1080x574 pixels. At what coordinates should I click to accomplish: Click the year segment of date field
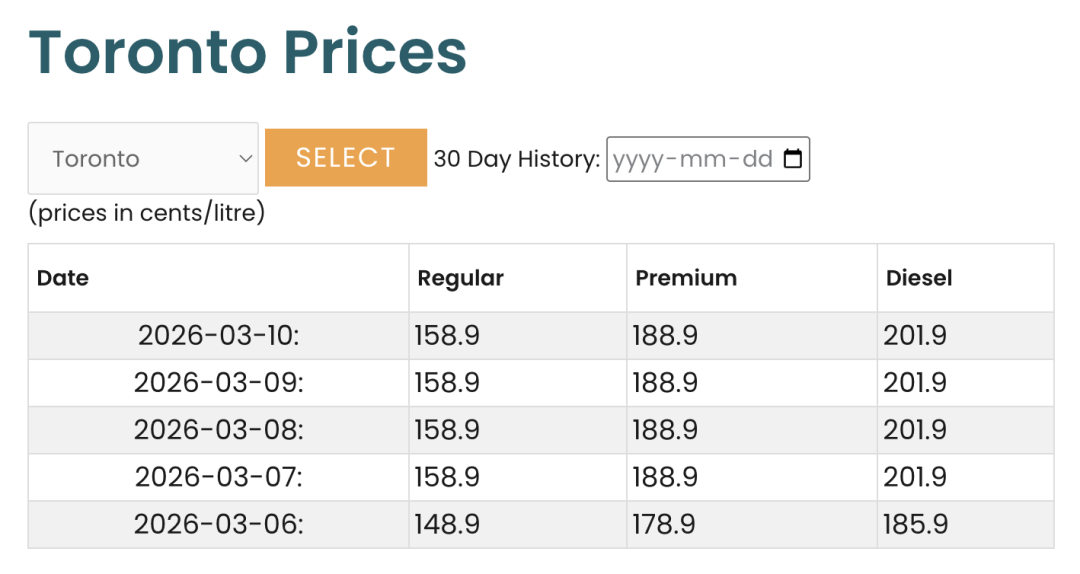point(636,159)
